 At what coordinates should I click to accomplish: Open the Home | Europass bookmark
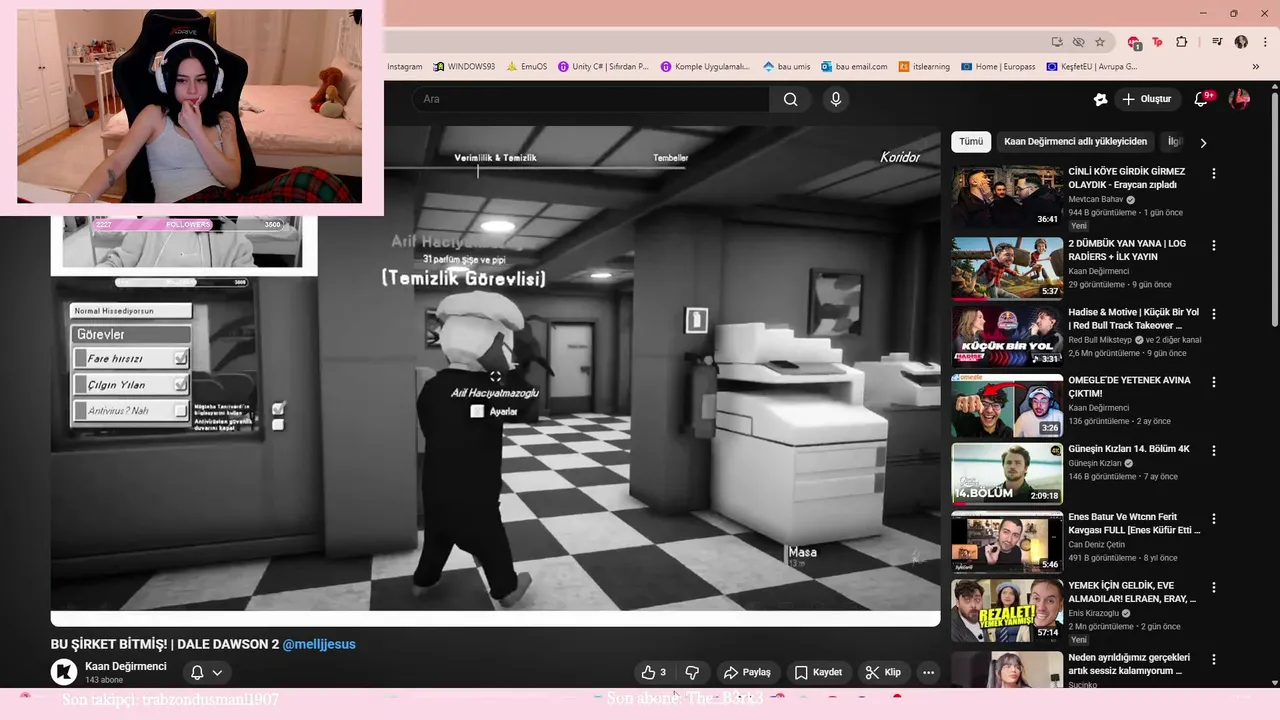pos(998,66)
